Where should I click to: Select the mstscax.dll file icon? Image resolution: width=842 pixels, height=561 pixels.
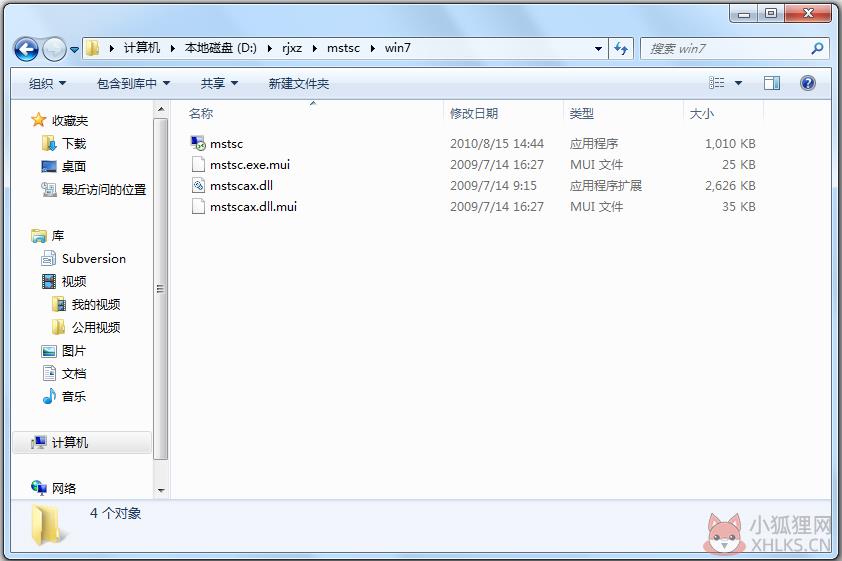[x=198, y=185]
